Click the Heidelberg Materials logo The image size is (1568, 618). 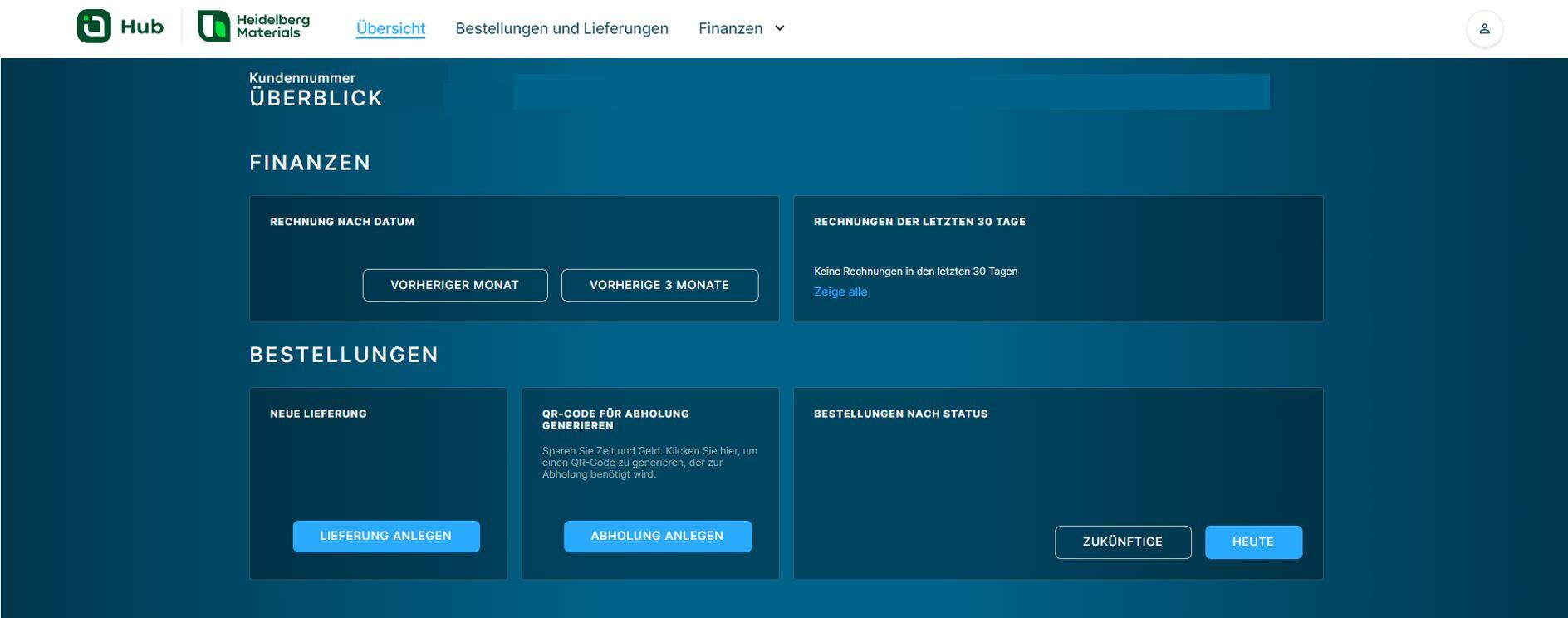click(x=254, y=27)
